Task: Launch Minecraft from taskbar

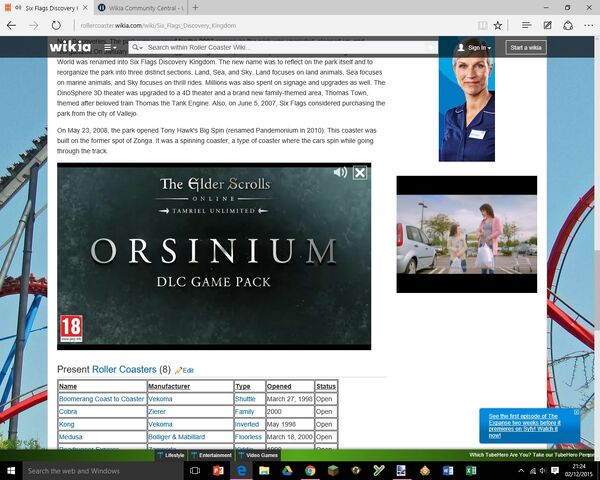Action: 333,470
